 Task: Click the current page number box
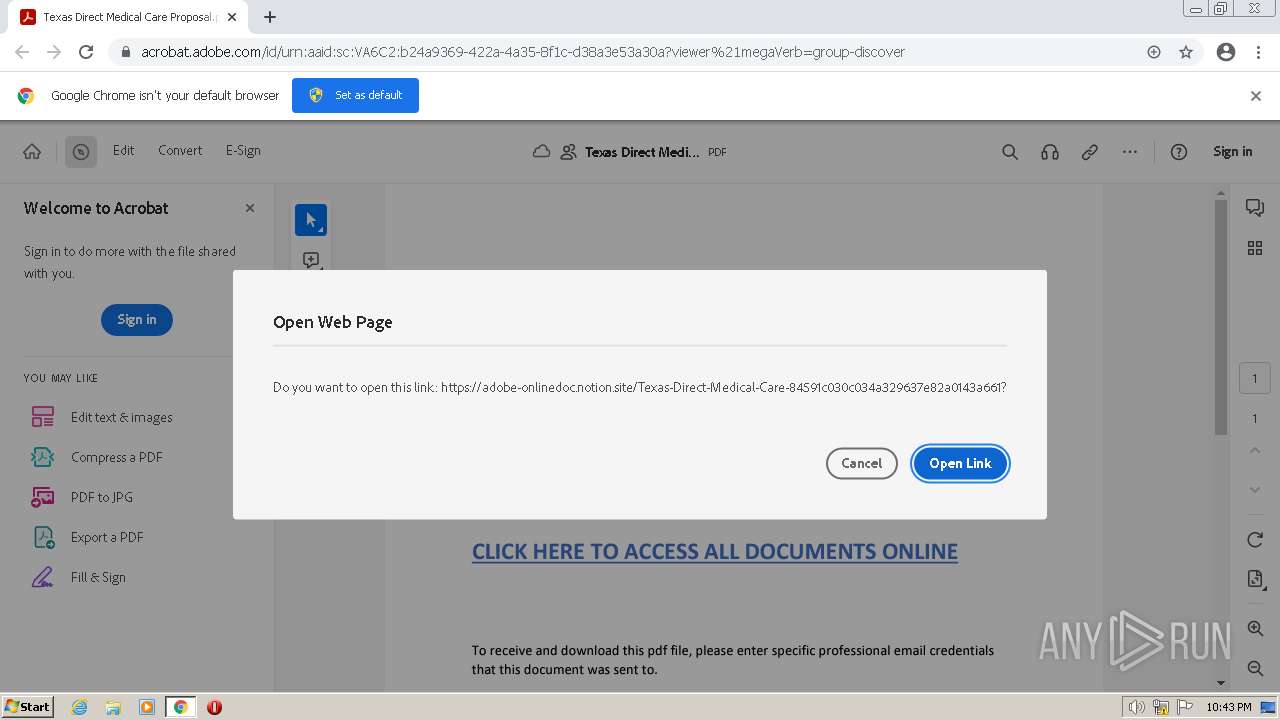coord(1255,379)
